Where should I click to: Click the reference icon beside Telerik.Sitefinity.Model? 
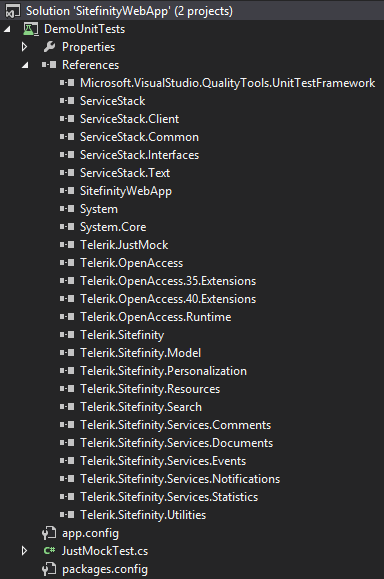67,353
